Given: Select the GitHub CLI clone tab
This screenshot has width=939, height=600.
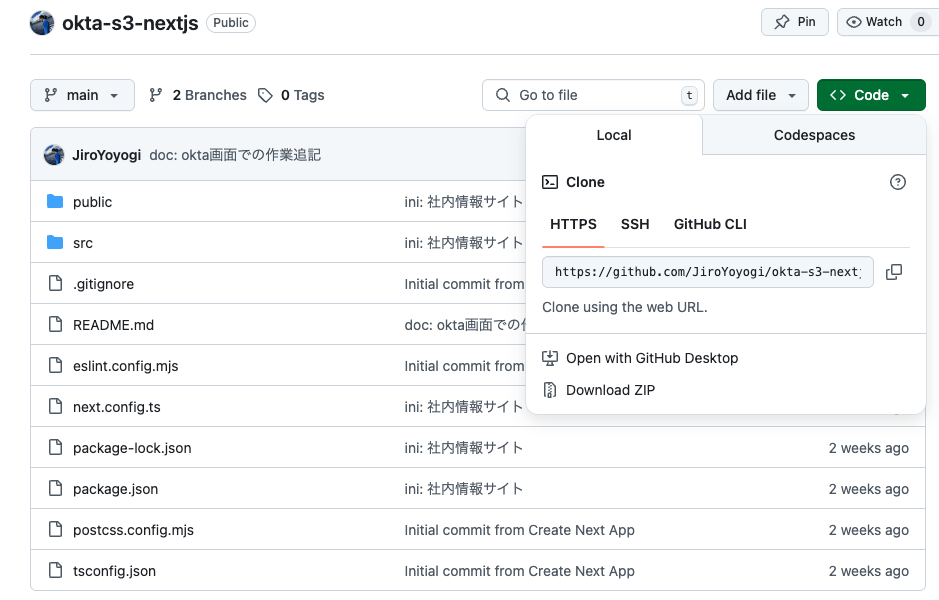Looking at the screenshot, I should (x=710, y=225).
